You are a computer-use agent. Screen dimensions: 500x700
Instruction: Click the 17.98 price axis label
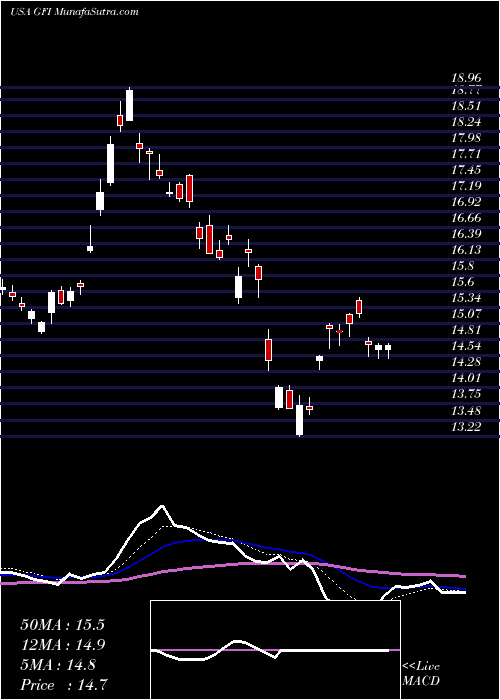click(466, 138)
